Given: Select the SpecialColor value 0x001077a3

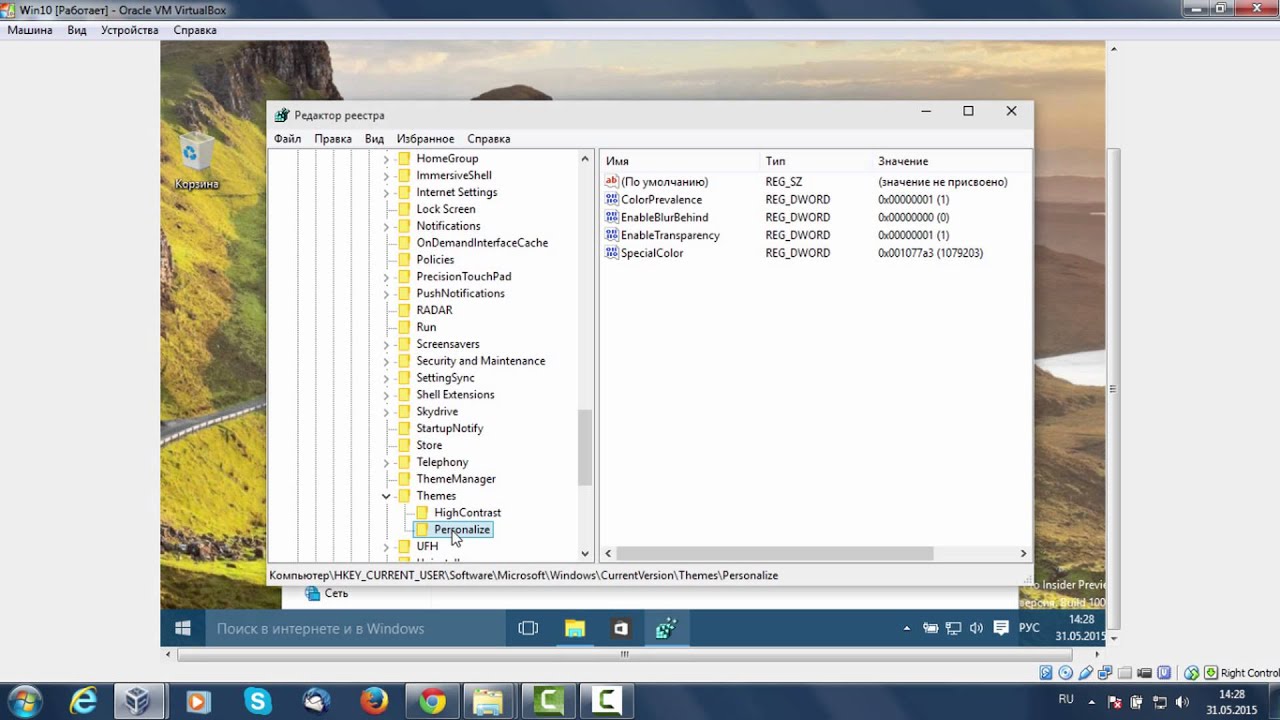Looking at the screenshot, I should pyautogui.click(x=930, y=254).
